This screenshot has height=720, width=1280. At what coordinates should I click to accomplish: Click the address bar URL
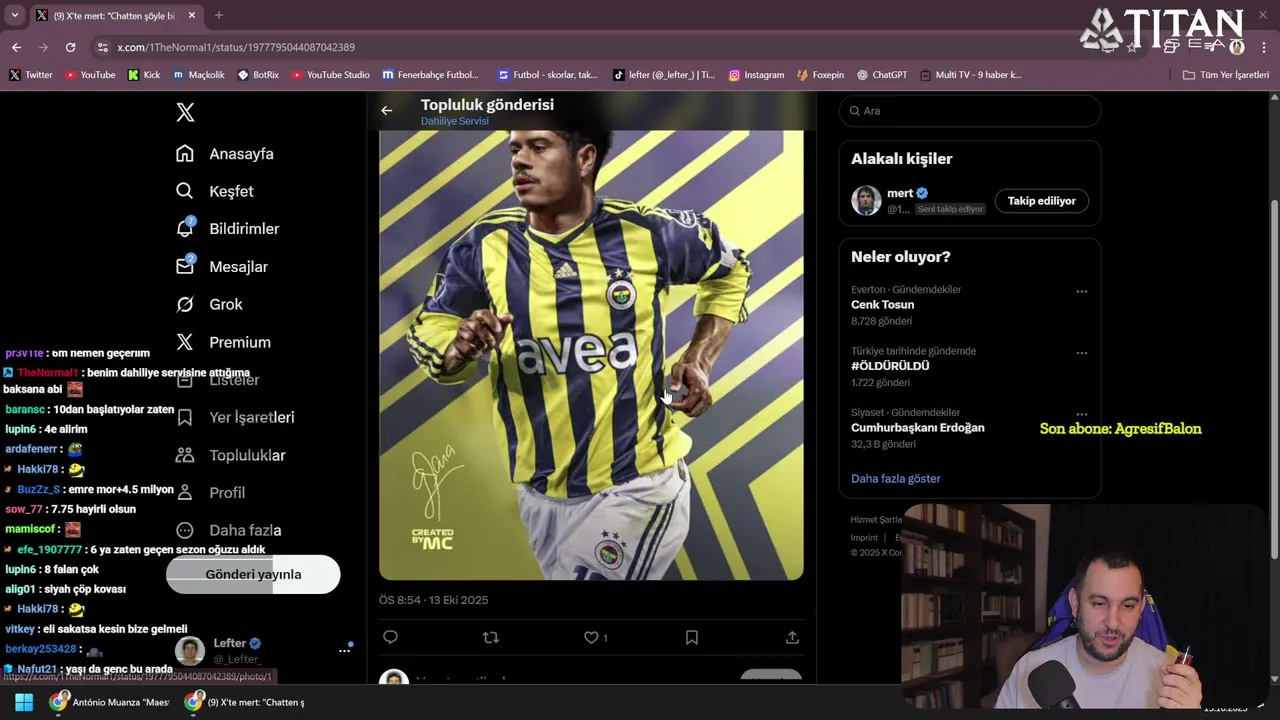coord(236,47)
